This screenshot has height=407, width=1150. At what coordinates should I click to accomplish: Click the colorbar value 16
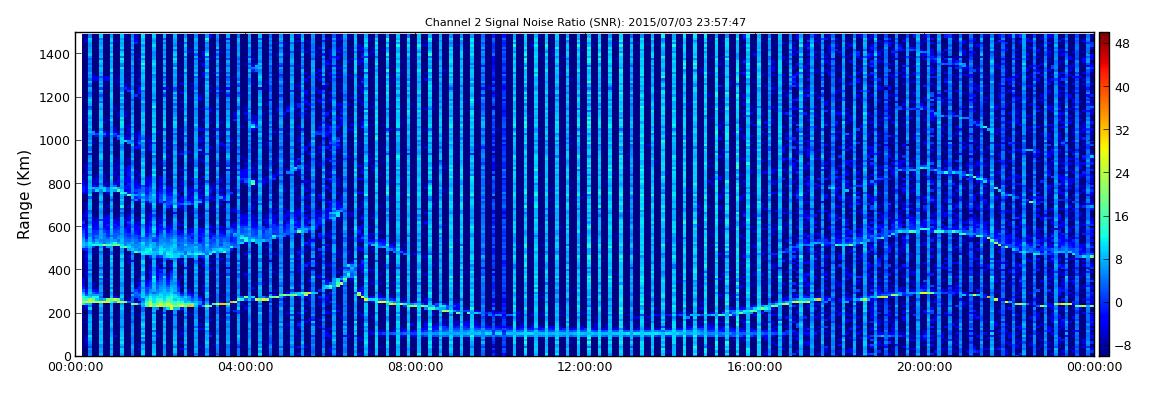[1122, 216]
